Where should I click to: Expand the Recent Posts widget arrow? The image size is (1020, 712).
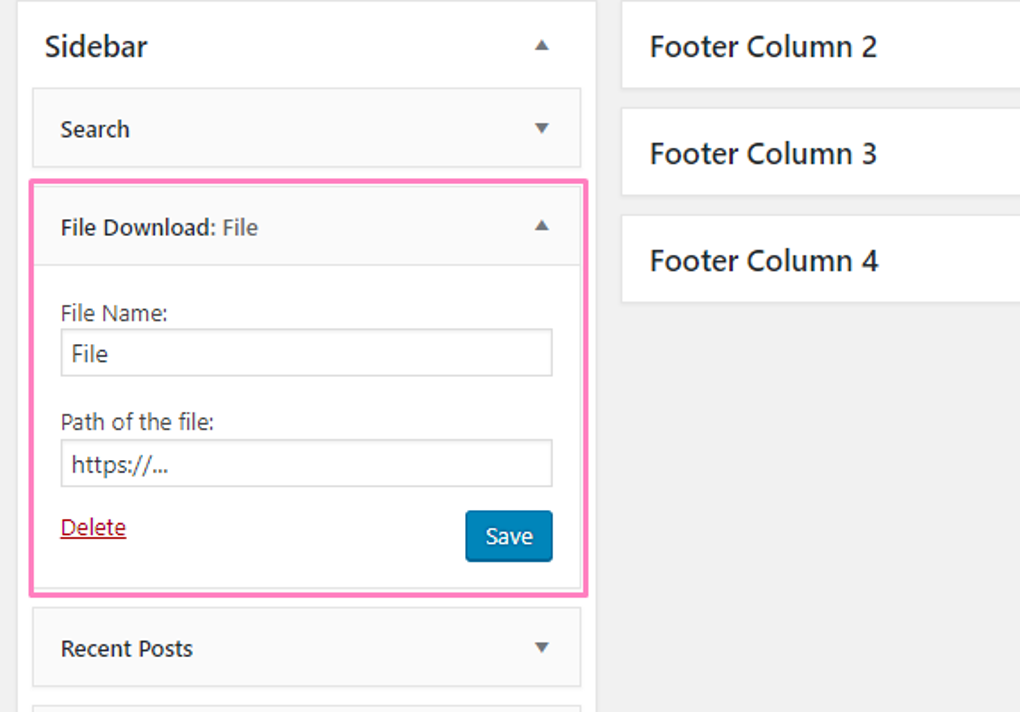[541, 648]
